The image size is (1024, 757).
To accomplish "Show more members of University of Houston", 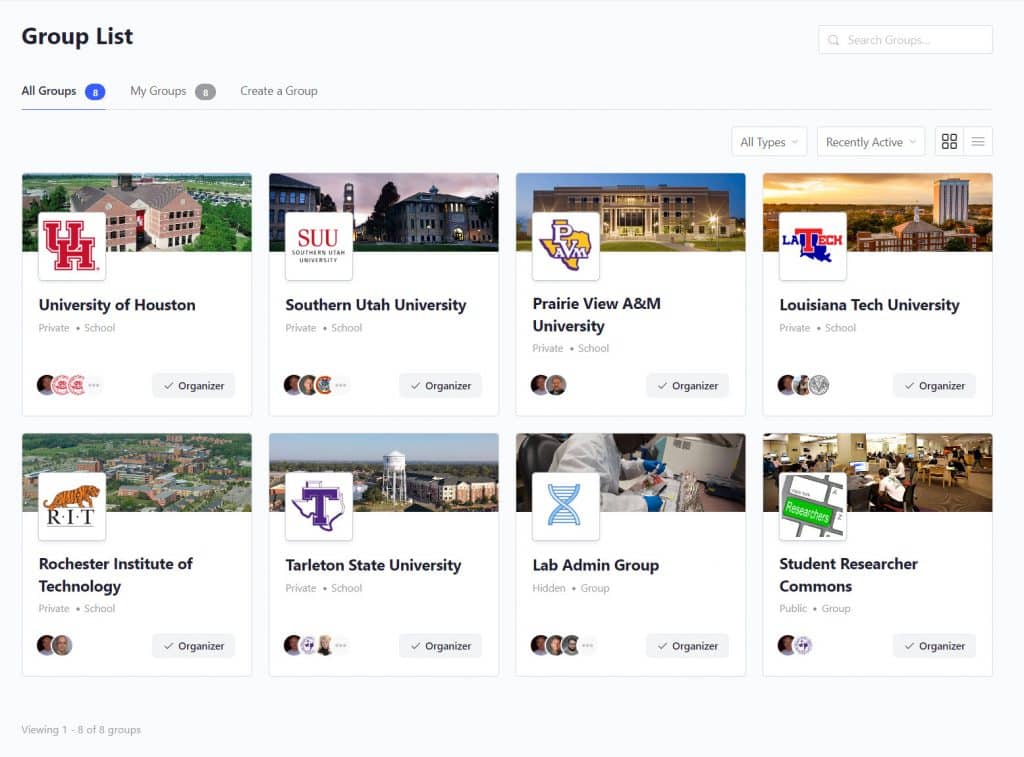I will tap(94, 385).
